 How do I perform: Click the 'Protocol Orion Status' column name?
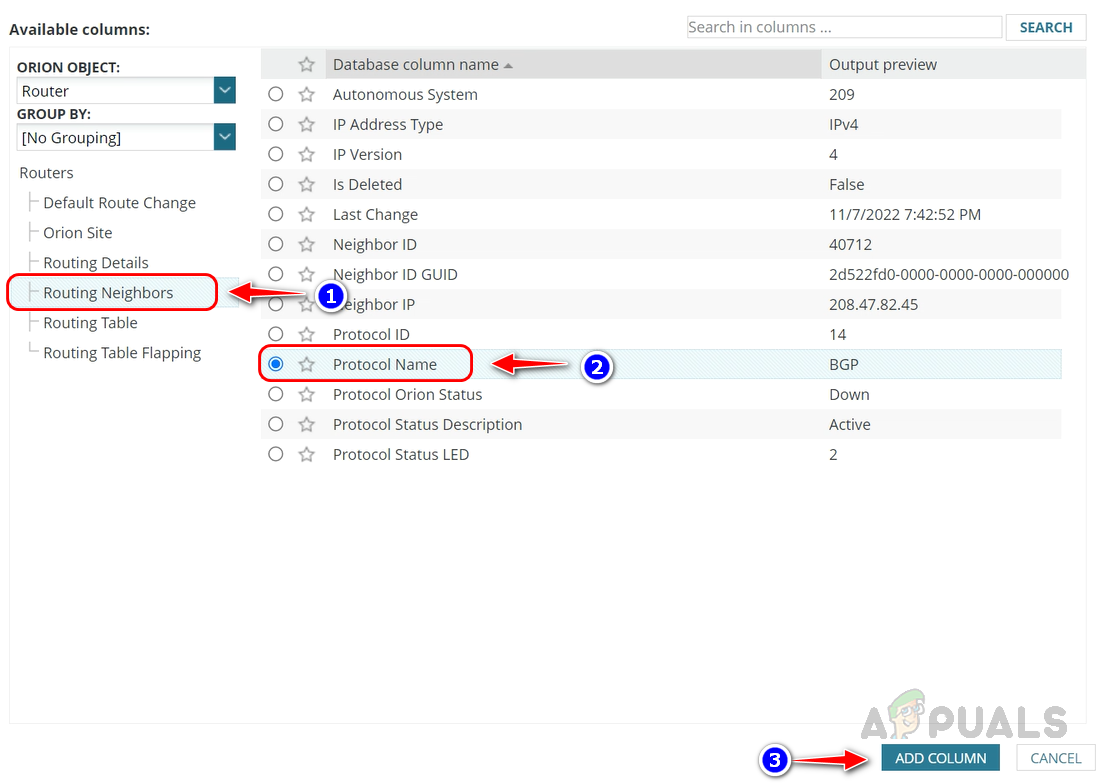coord(408,394)
